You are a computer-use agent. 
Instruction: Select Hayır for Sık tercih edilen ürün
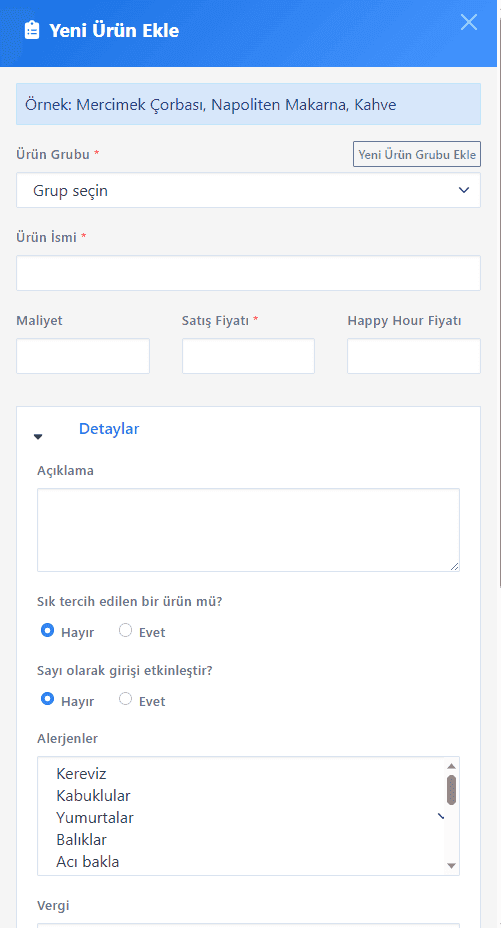click(x=47, y=630)
